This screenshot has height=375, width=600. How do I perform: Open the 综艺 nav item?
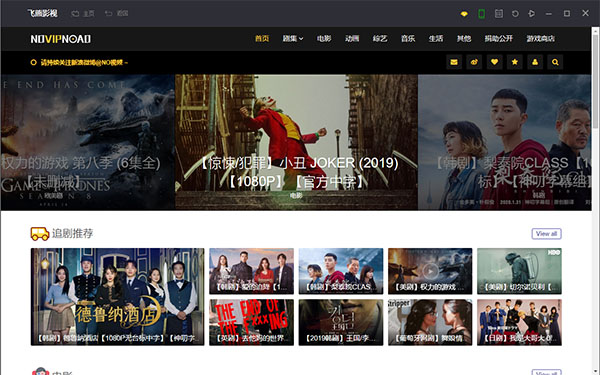click(x=380, y=39)
